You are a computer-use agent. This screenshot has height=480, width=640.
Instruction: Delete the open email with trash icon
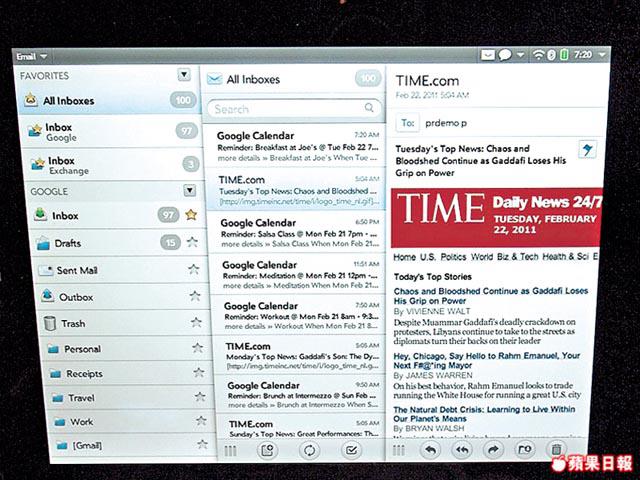[556, 449]
